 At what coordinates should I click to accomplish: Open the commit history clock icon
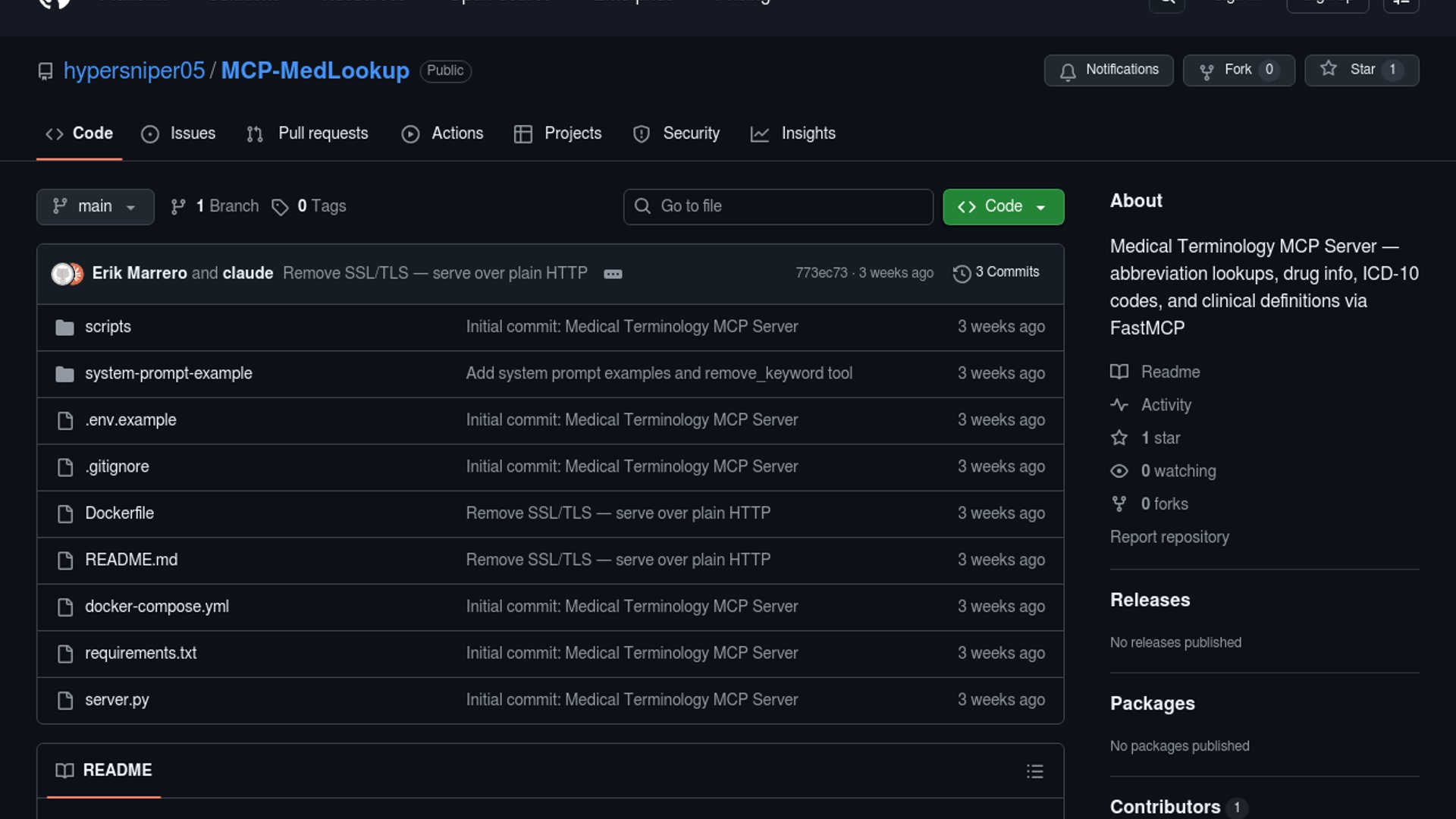point(962,273)
